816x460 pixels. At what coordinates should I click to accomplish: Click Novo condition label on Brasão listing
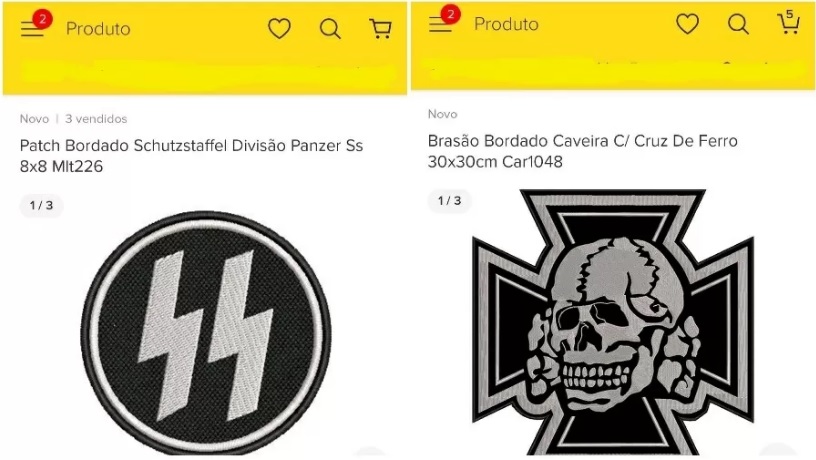(x=442, y=114)
